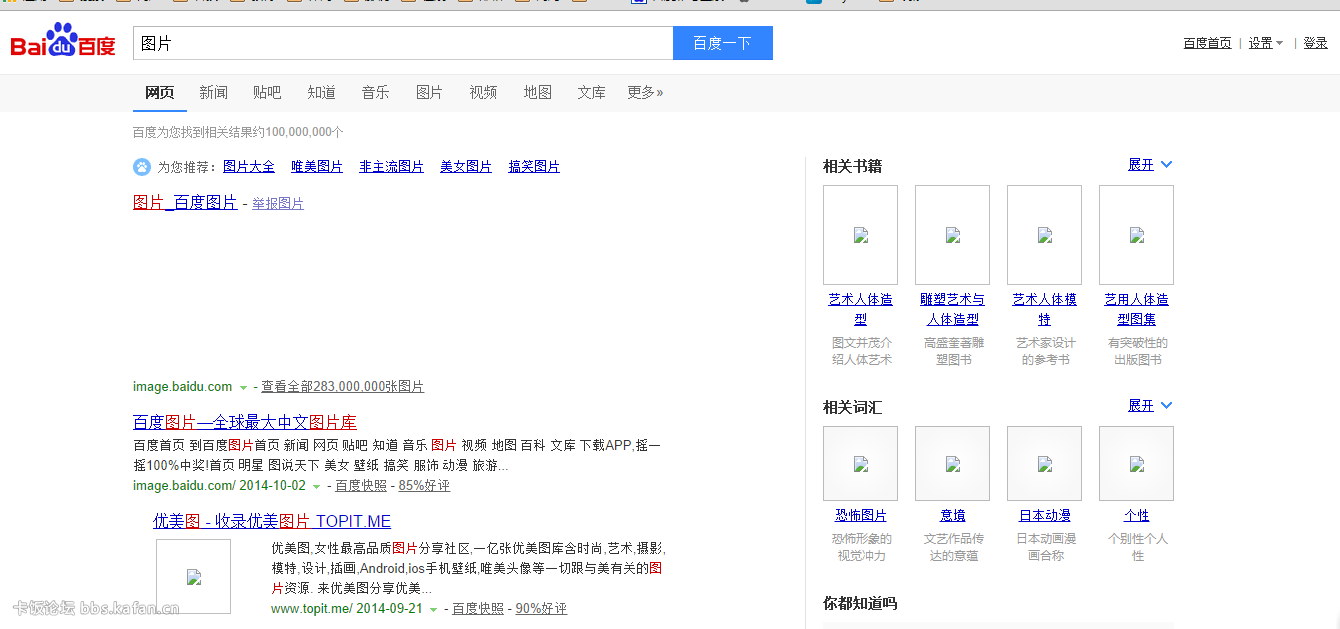Click the recommended 图片大全 link

point(249,167)
